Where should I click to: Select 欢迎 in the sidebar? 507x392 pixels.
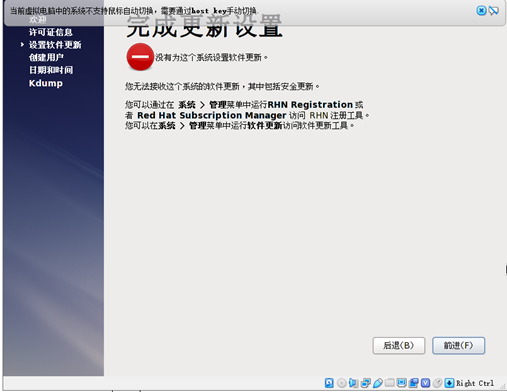38,20
